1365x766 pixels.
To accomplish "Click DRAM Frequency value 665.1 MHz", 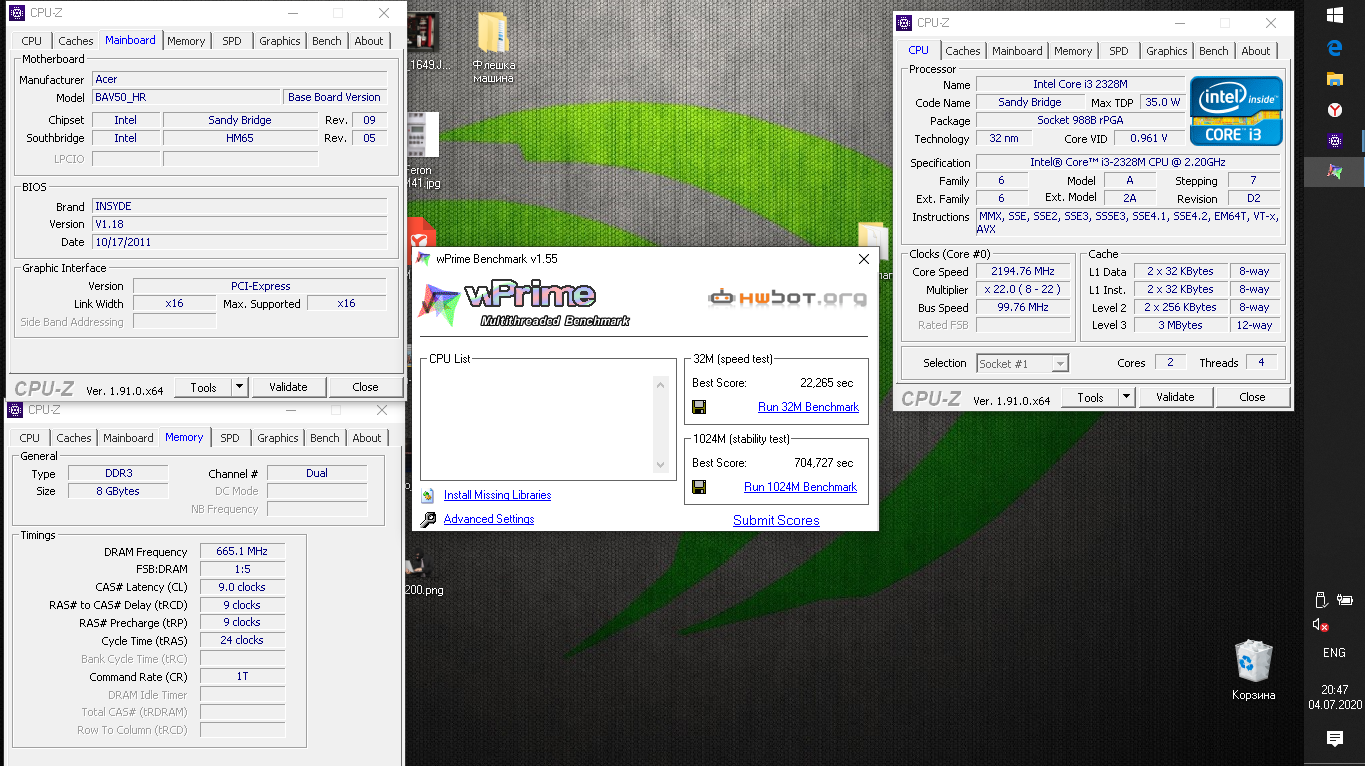I will point(242,552).
